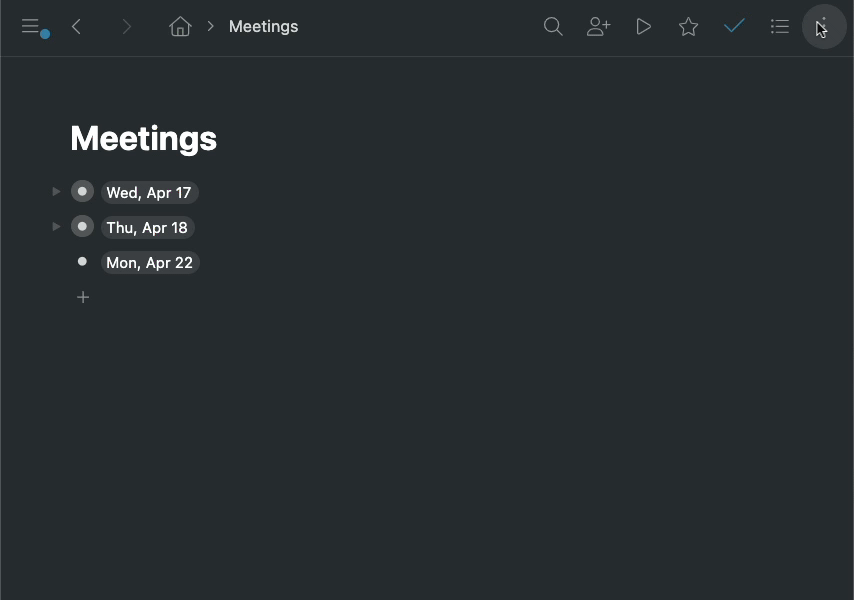Go back with the left arrow
Screen dimensions: 854x600
(76, 27)
